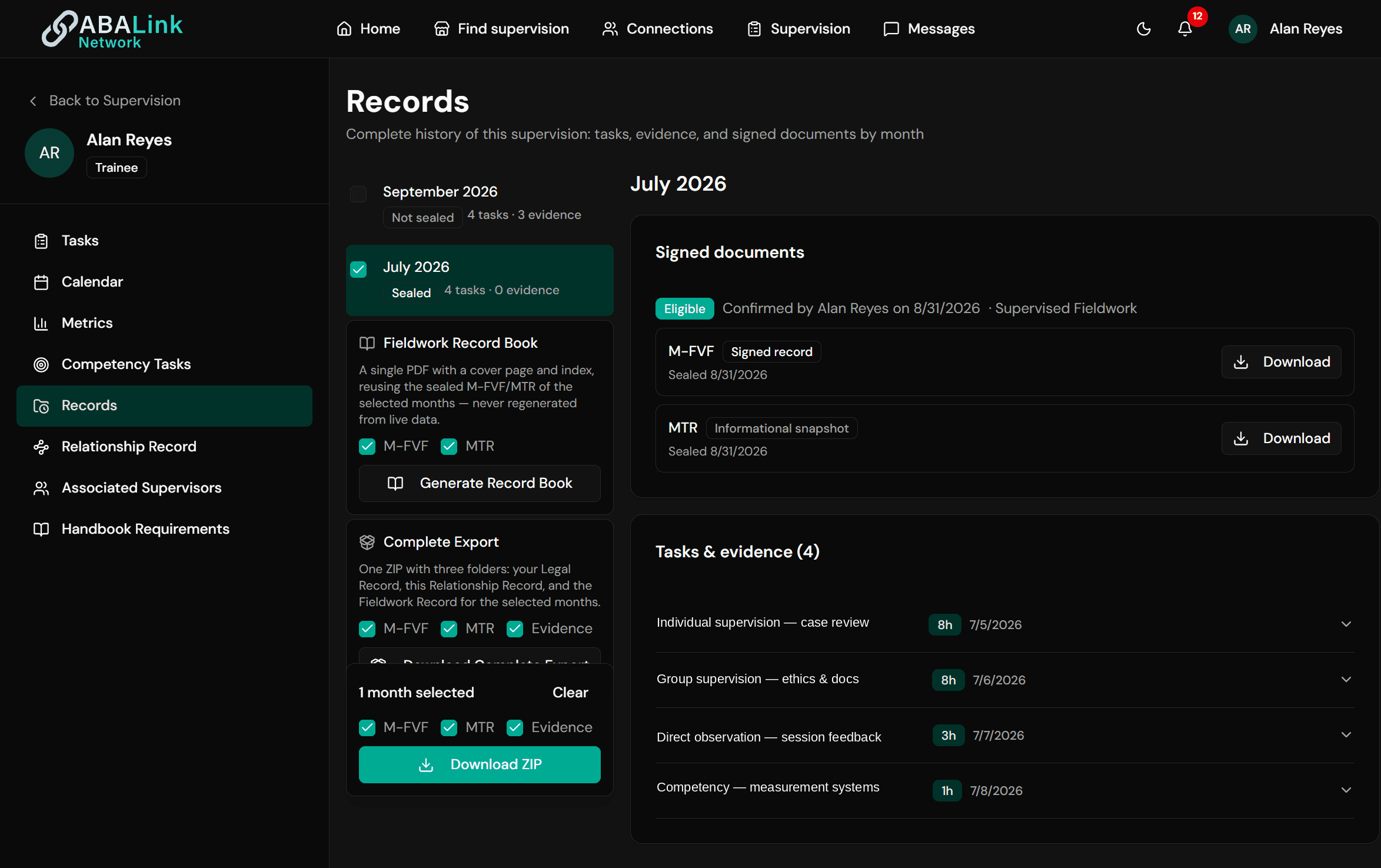Click the 1h badge on Competency row

point(947,791)
